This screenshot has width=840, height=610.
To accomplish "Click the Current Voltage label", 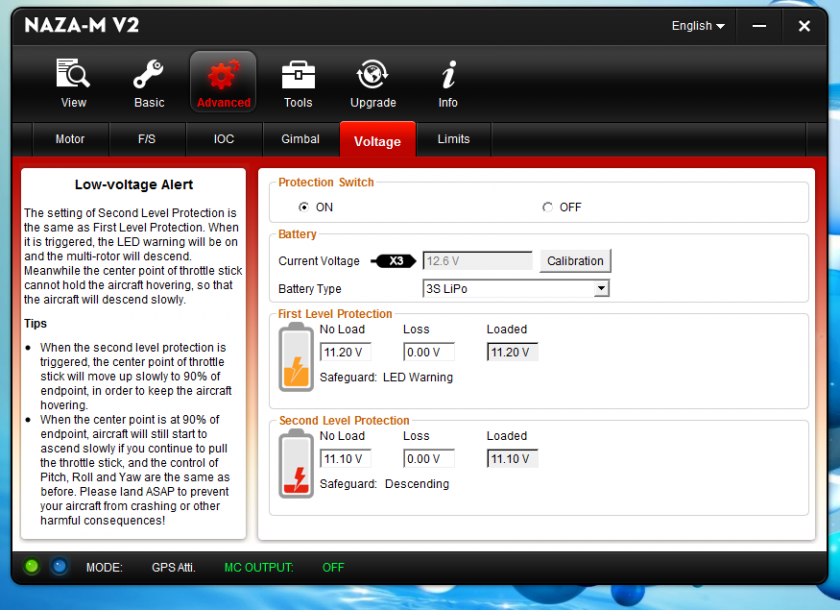I will [319, 261].
